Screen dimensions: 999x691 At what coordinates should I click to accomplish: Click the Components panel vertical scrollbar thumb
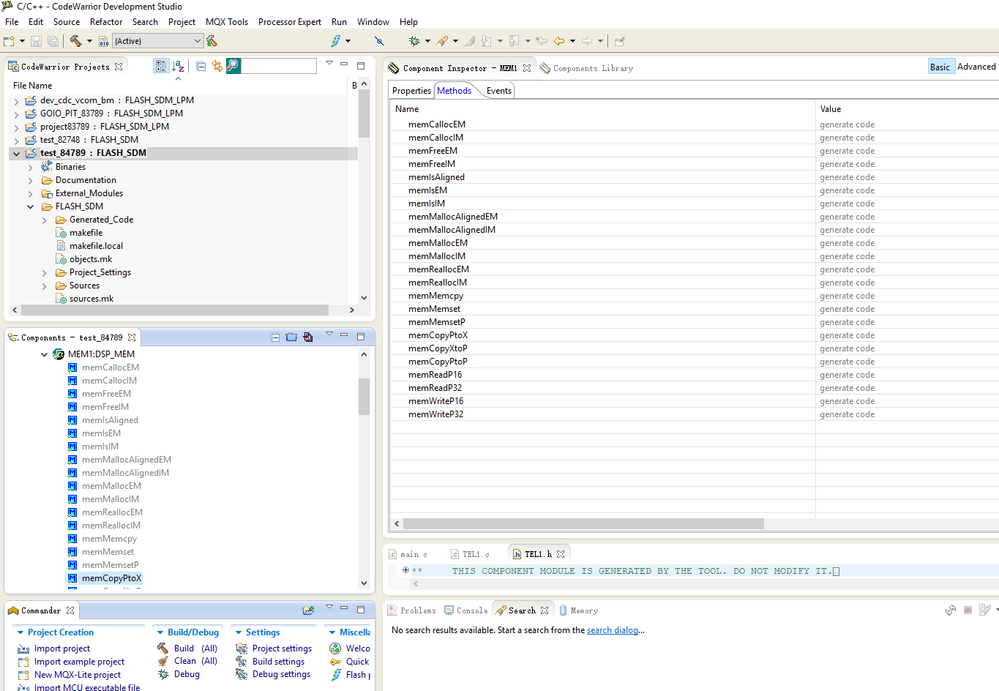click(364, 396)
